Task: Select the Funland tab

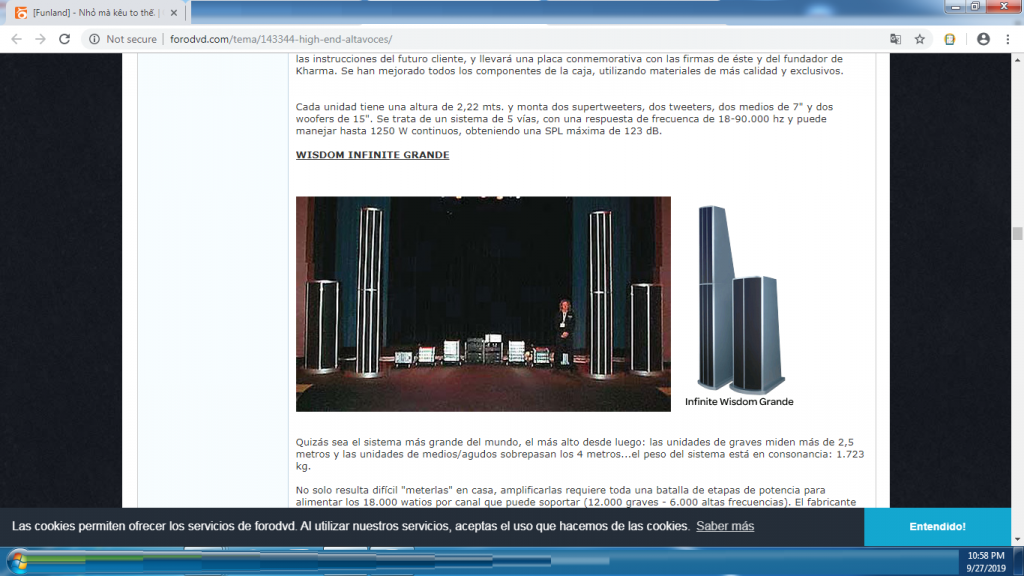Action: click(97, 12)
